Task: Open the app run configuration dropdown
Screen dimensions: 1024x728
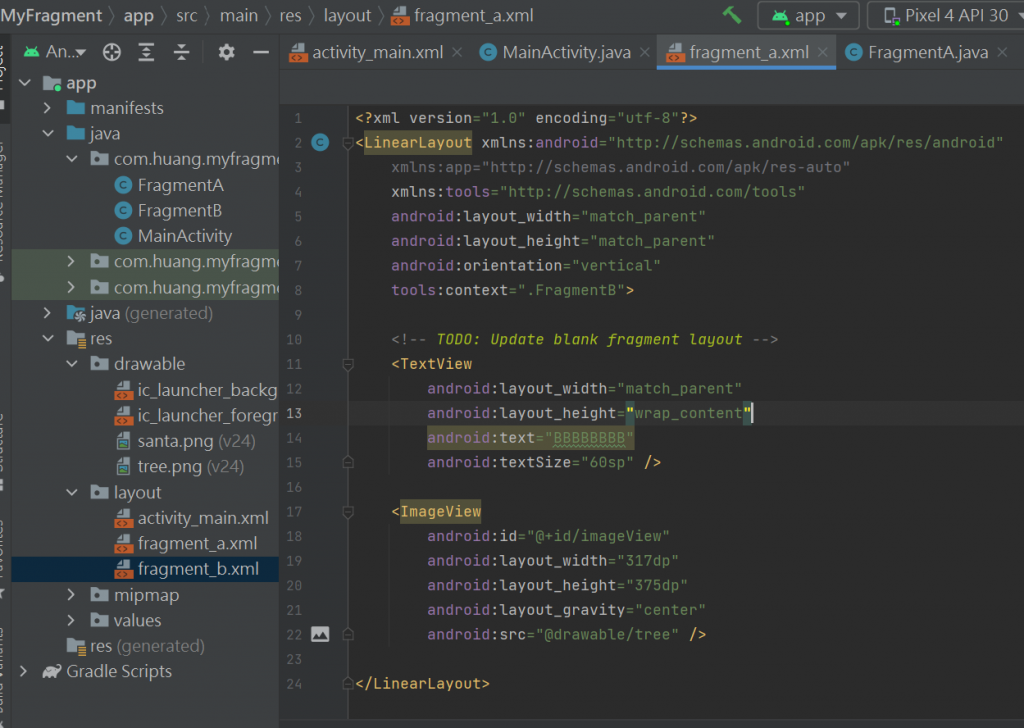Action: pos(808,16)
